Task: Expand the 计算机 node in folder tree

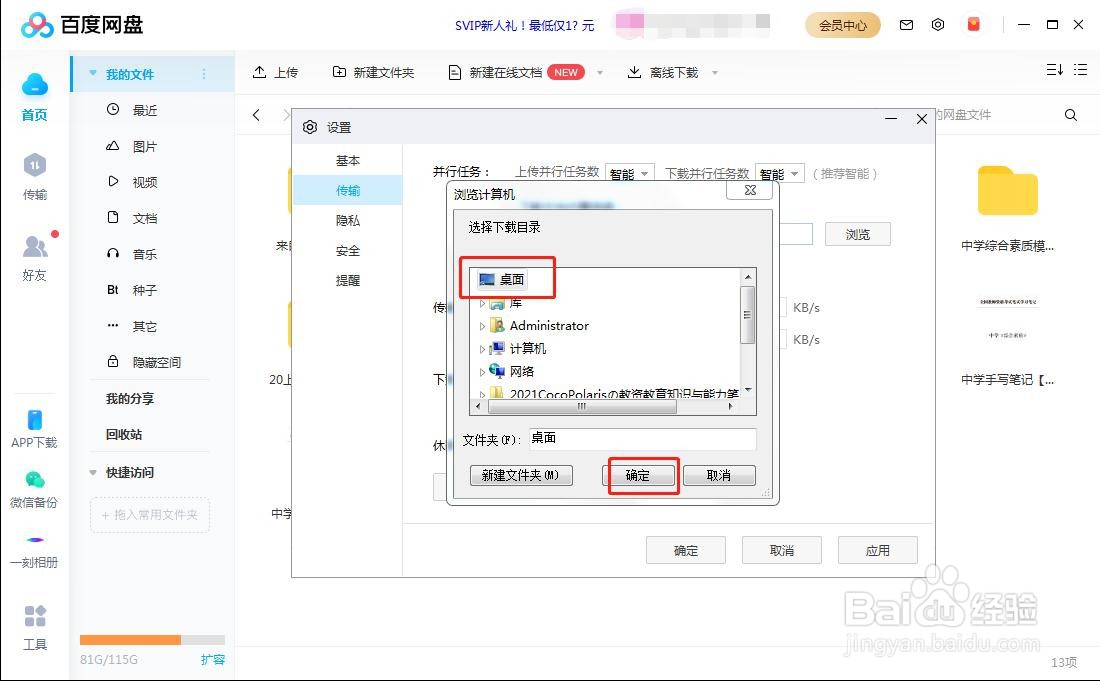Action: coord(483,348)
